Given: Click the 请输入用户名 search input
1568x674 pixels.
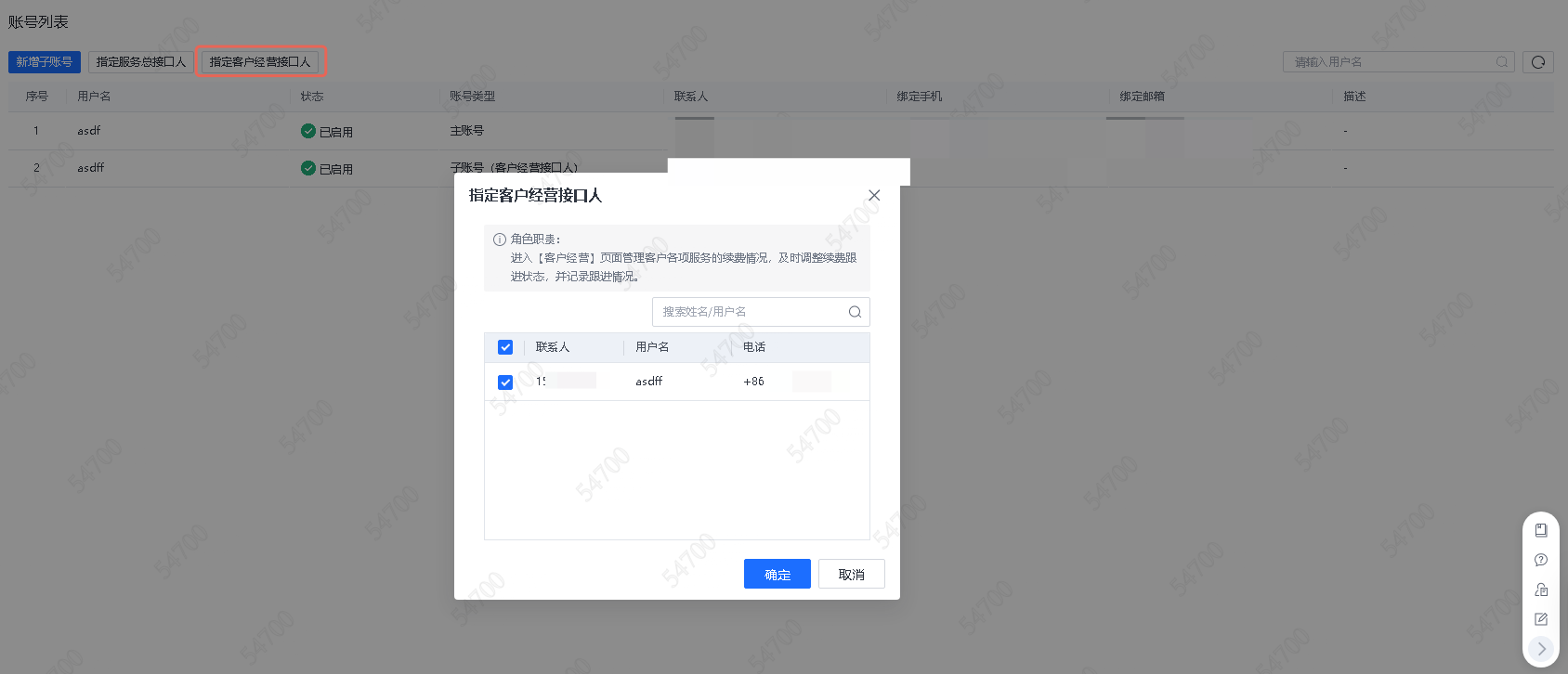Looking at the screenshot, I should coord(1389,62).
